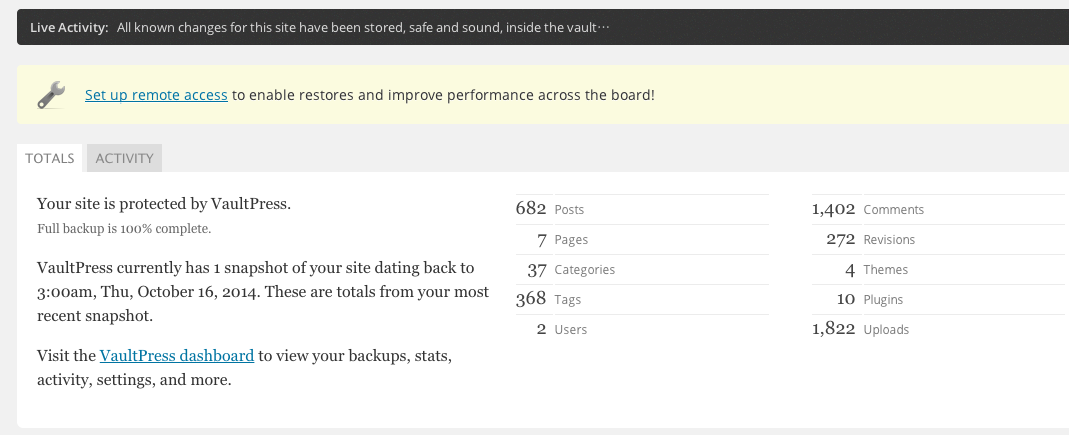This screenshot has width=1069, height=435.
Task: Click the Posts label
Action: click(569, 210)
